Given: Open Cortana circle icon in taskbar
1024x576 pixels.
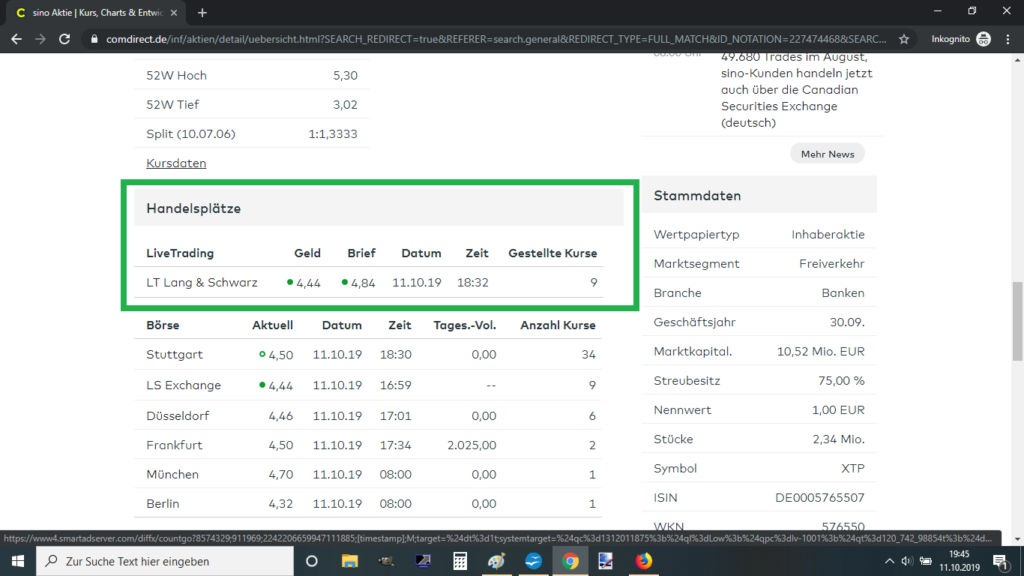Looking at the screenshot, I should 312,561.
